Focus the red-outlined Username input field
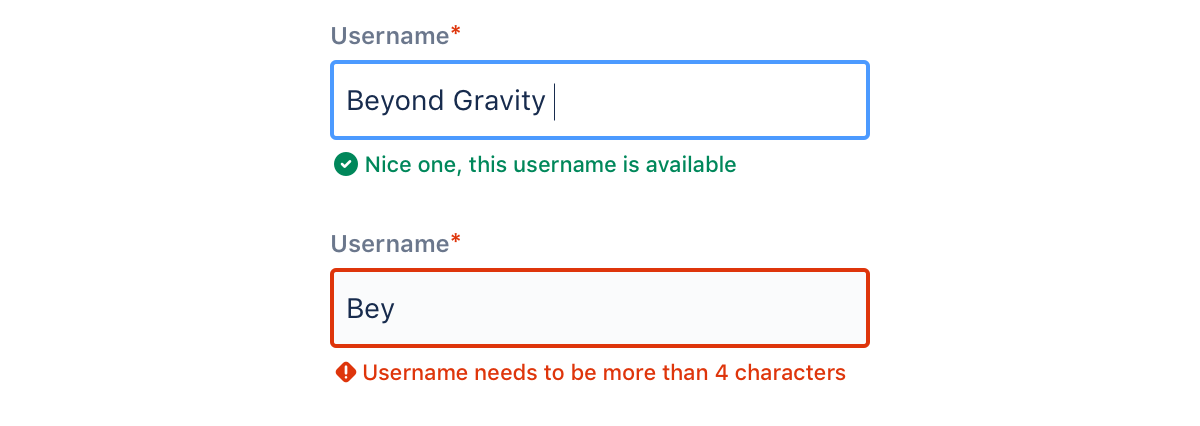This screenshot has height=426, width=1200. pyautogui.click(x=600, y=308)
